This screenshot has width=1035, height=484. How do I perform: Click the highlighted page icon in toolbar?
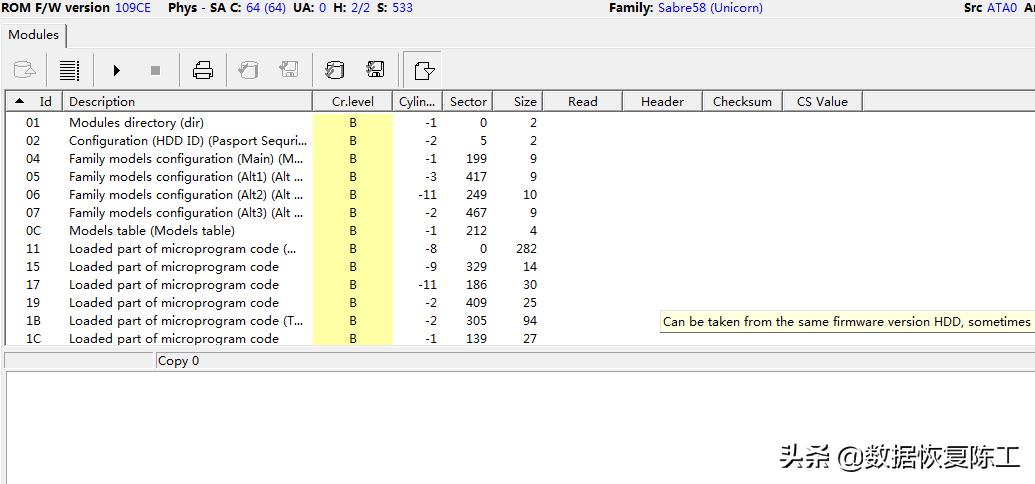pos(423,70)
